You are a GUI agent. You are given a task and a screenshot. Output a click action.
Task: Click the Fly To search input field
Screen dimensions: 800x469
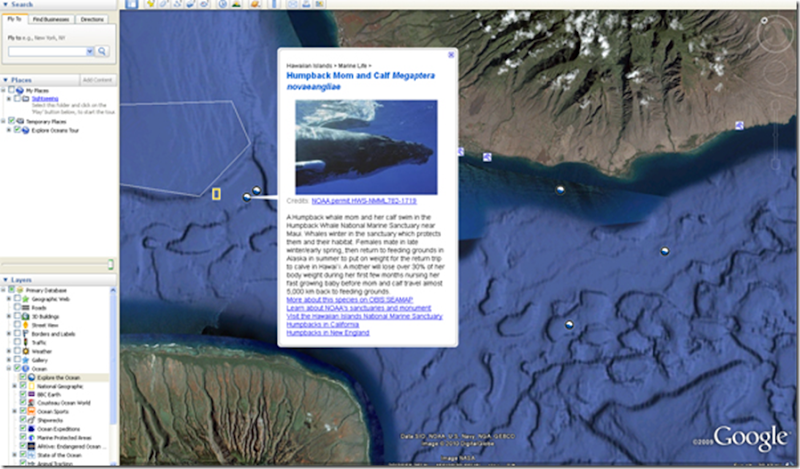(x=47, y=52)
